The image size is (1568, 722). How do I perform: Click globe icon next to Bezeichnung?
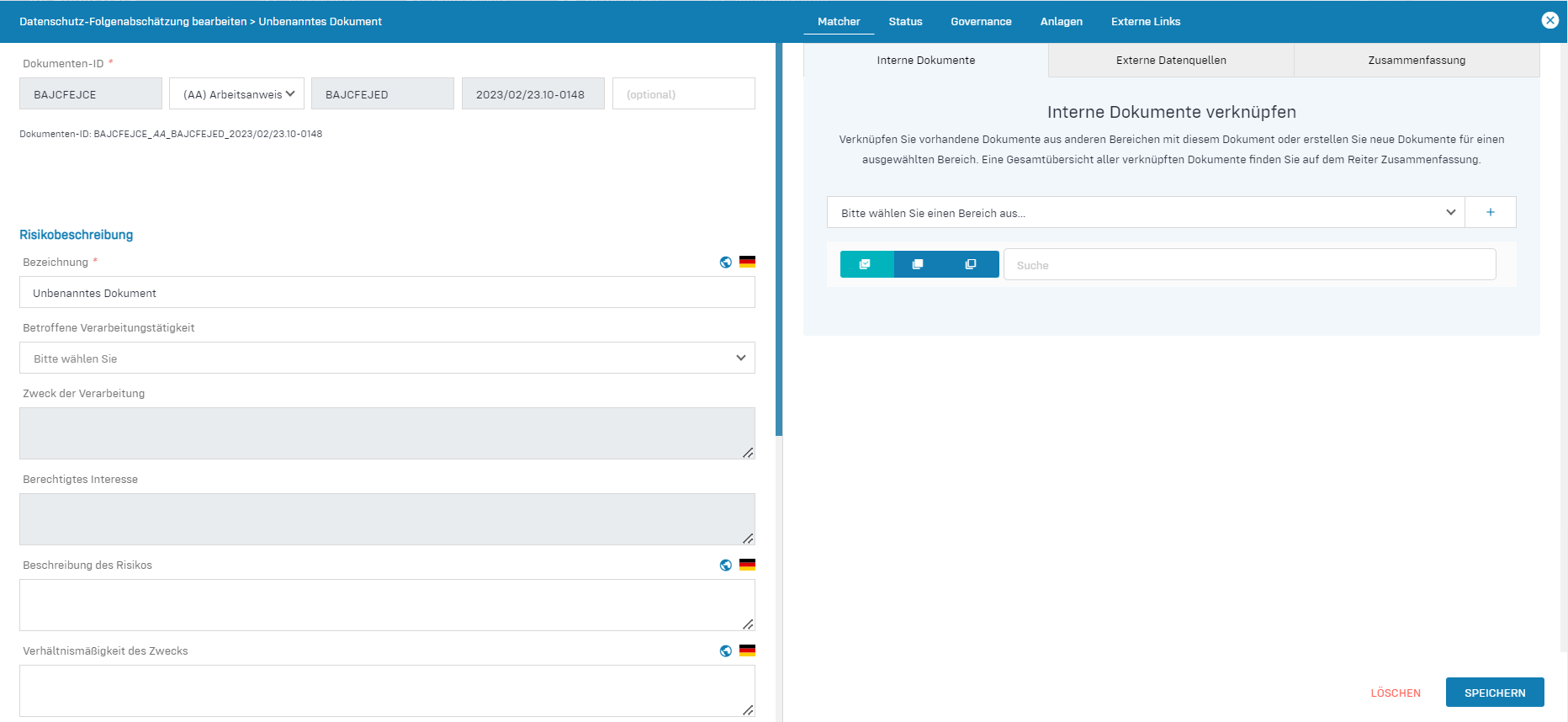726,263
